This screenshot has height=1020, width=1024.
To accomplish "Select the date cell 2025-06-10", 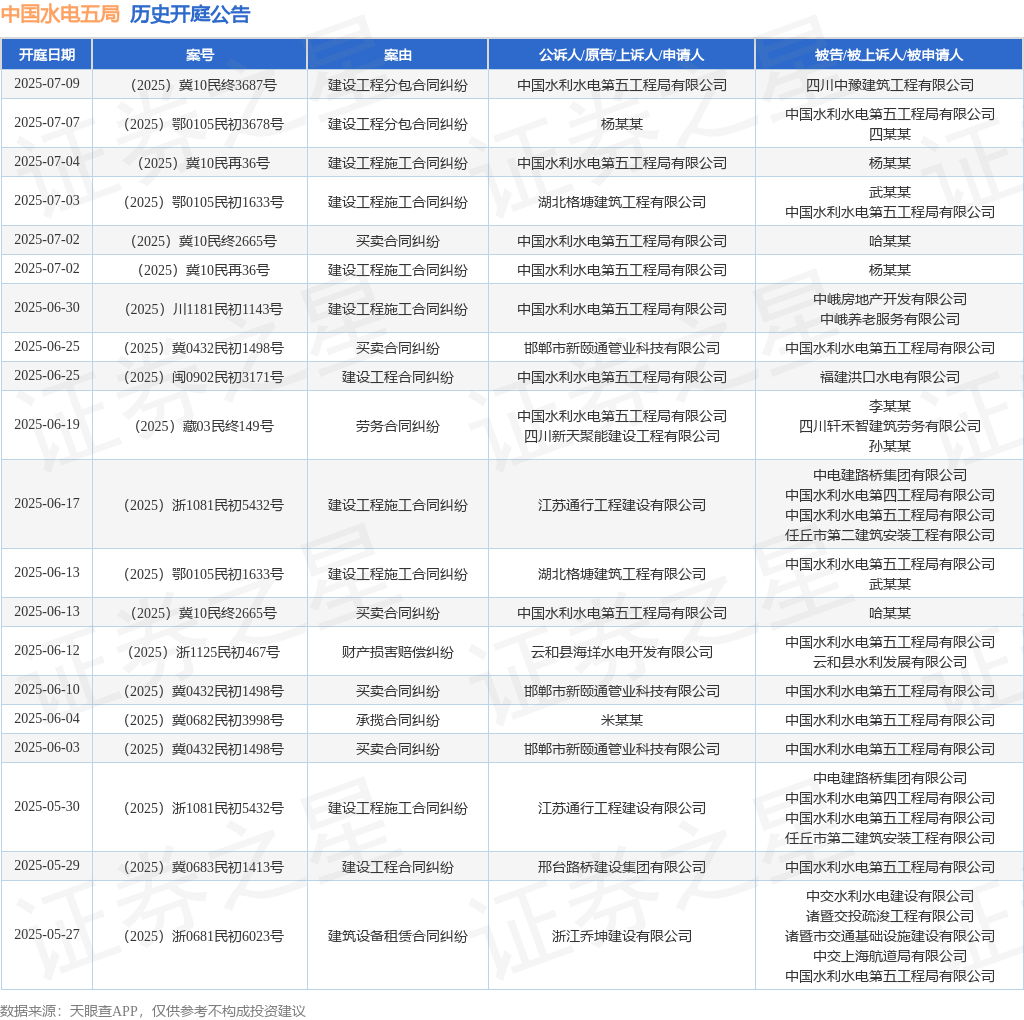I will (47, 690).
